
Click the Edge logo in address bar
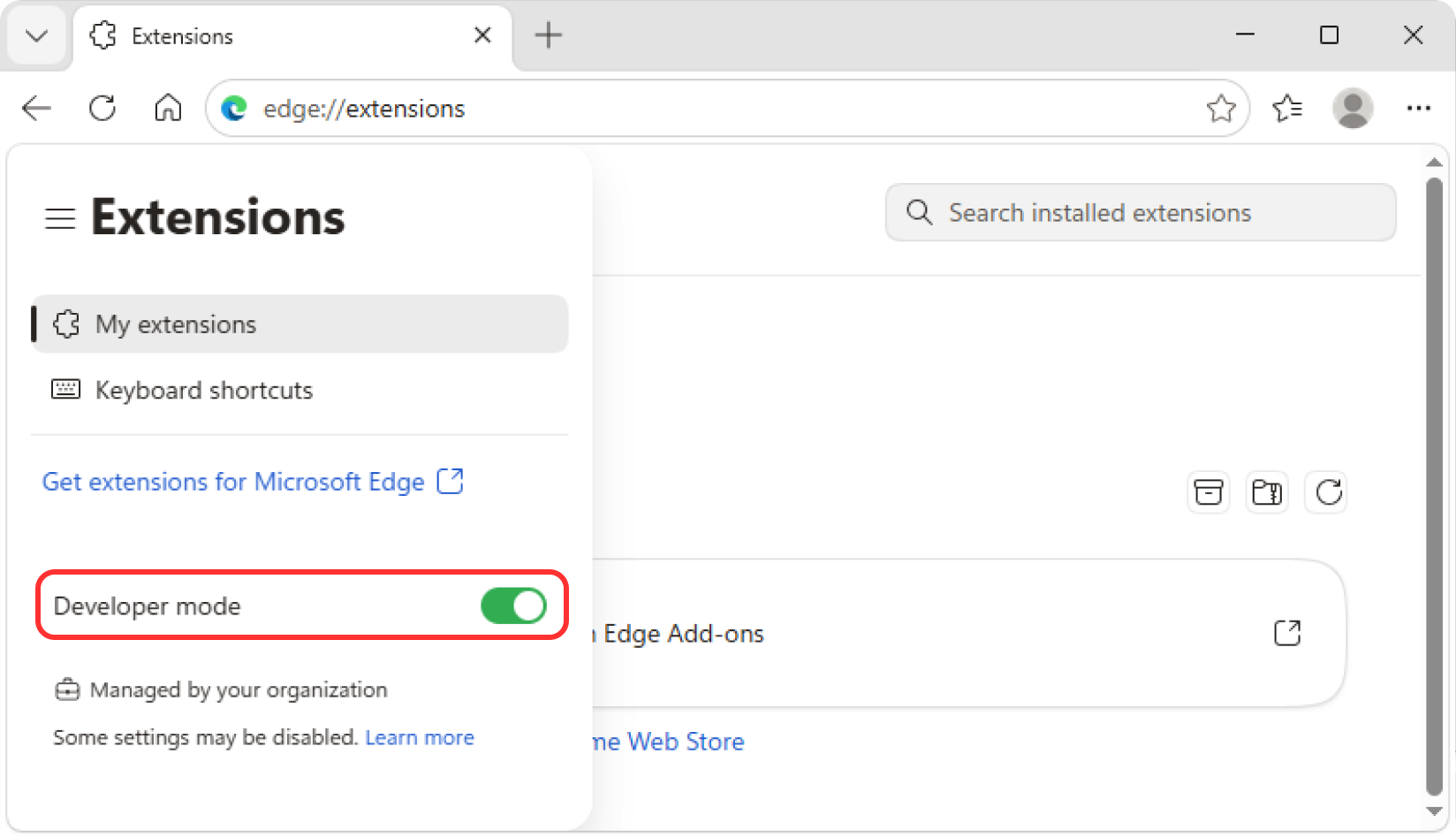(x=233, y=109)
